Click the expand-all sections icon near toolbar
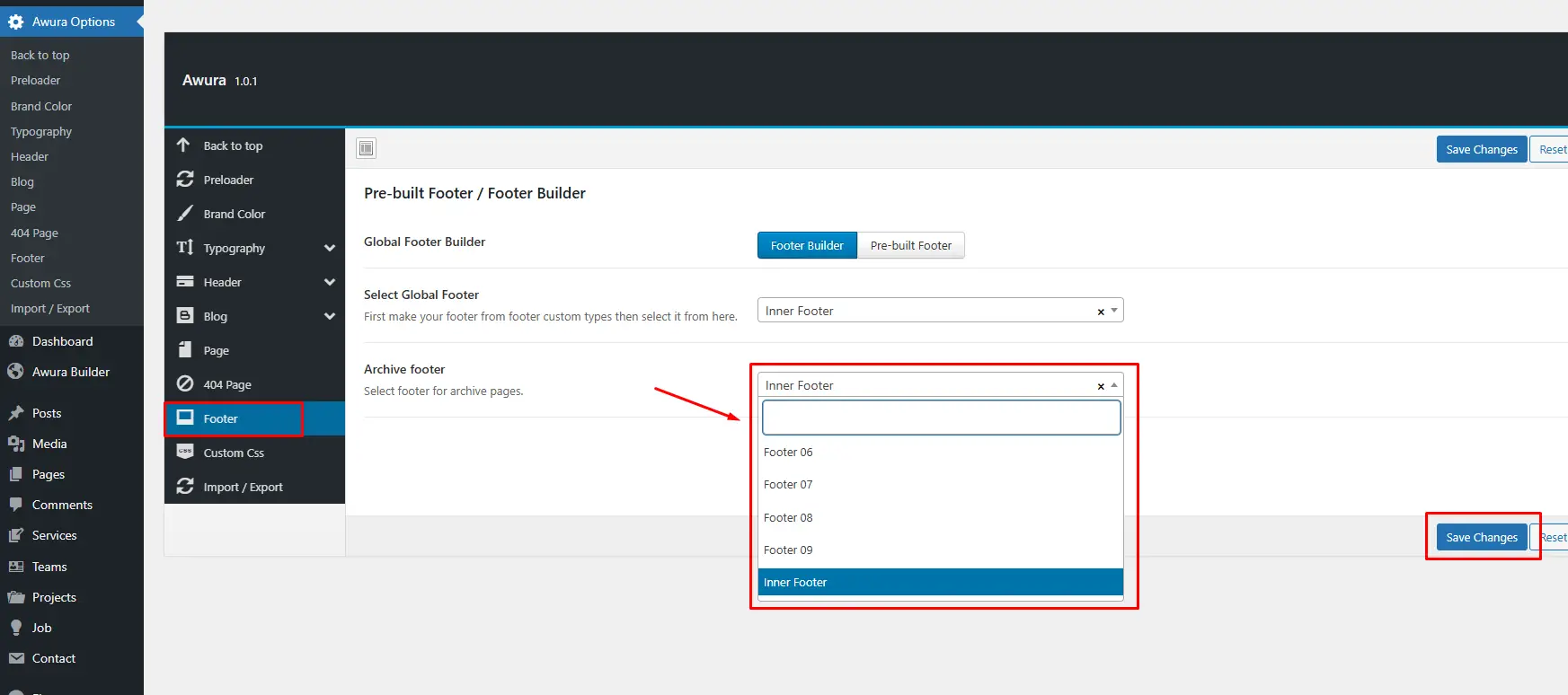The width and height of the screenshot is (1568, 695). click(x=367, y=148)
